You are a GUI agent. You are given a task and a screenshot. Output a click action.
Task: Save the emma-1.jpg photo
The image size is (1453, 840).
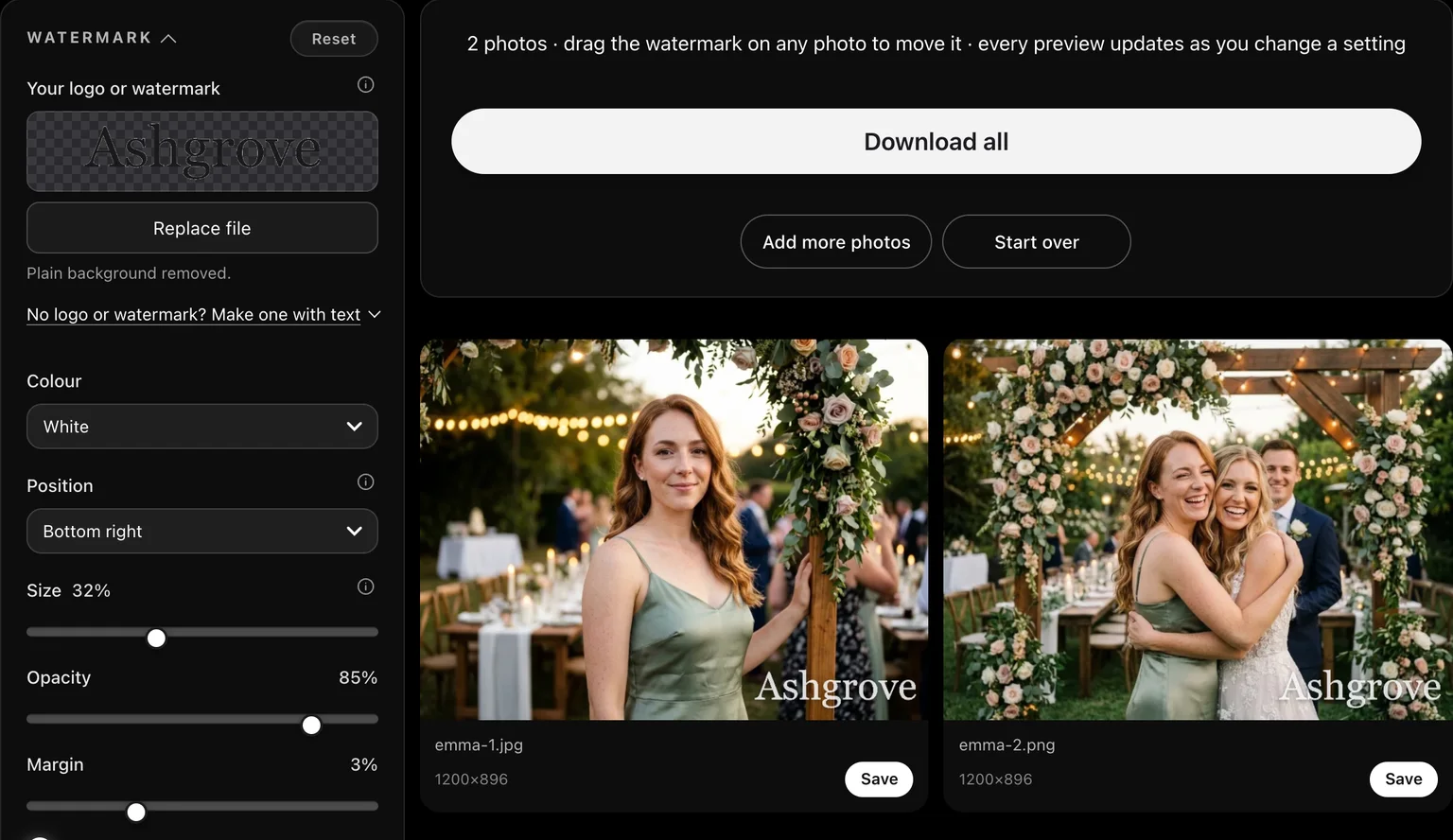pos(879,779)
